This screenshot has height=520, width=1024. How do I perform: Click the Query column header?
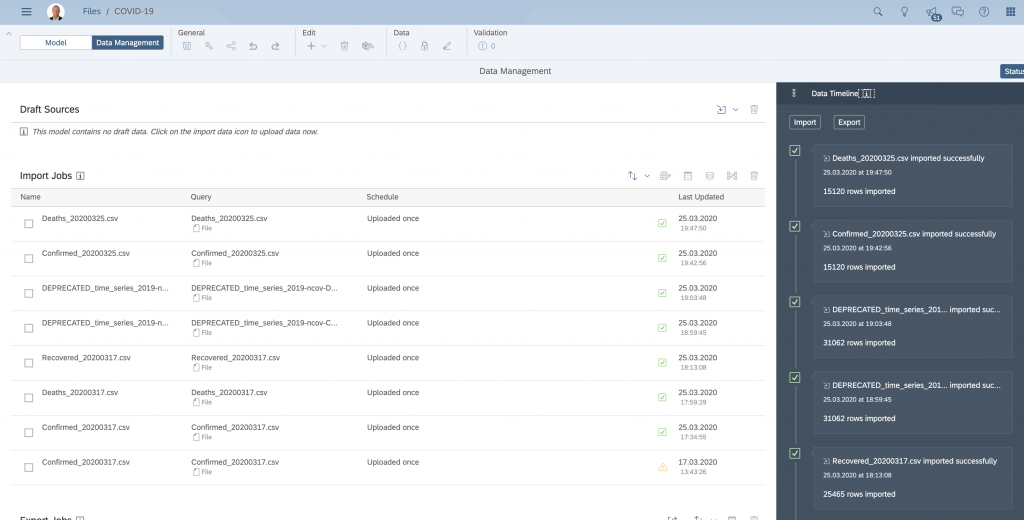[200, 197]
